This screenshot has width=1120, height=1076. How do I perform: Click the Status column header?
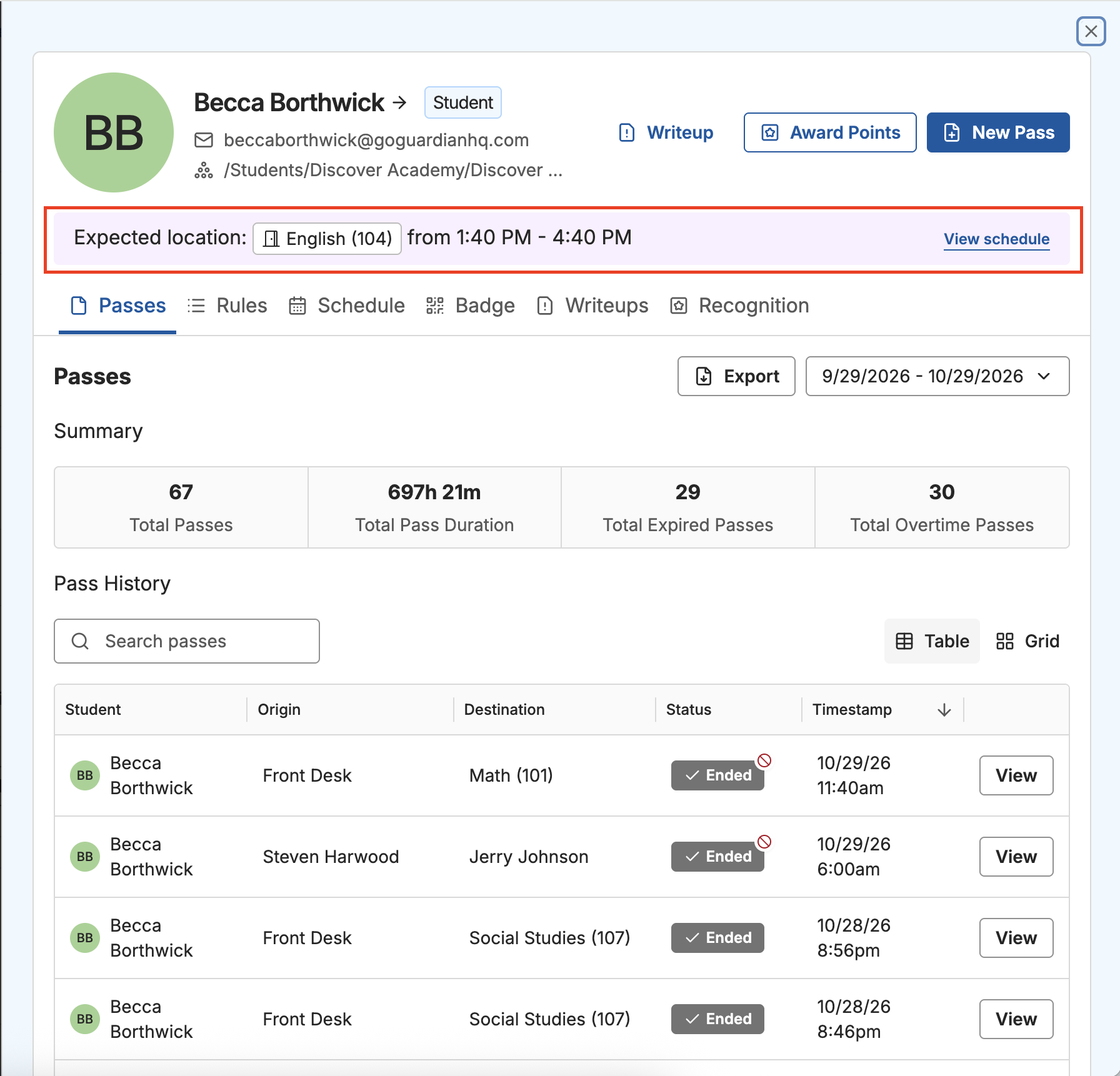[689, 710]
